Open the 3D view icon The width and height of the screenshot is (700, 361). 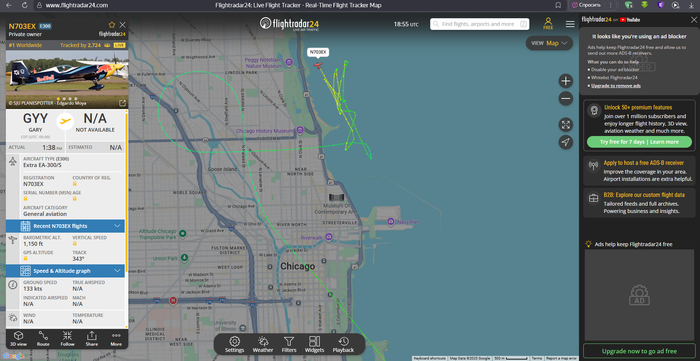pos(18,335)
